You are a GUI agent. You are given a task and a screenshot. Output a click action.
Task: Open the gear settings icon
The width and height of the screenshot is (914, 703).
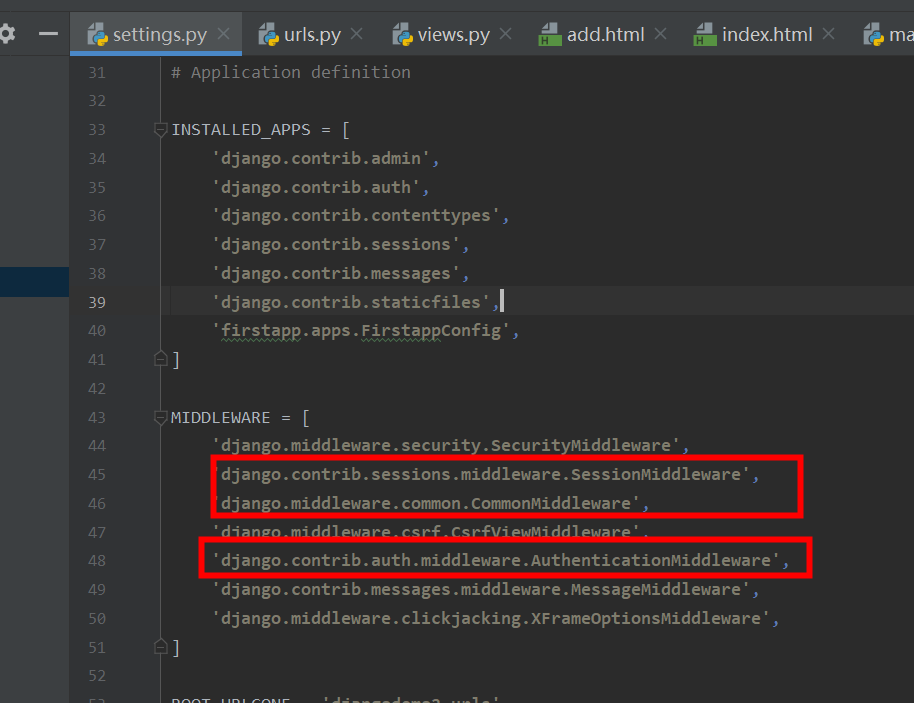(6, 34)
